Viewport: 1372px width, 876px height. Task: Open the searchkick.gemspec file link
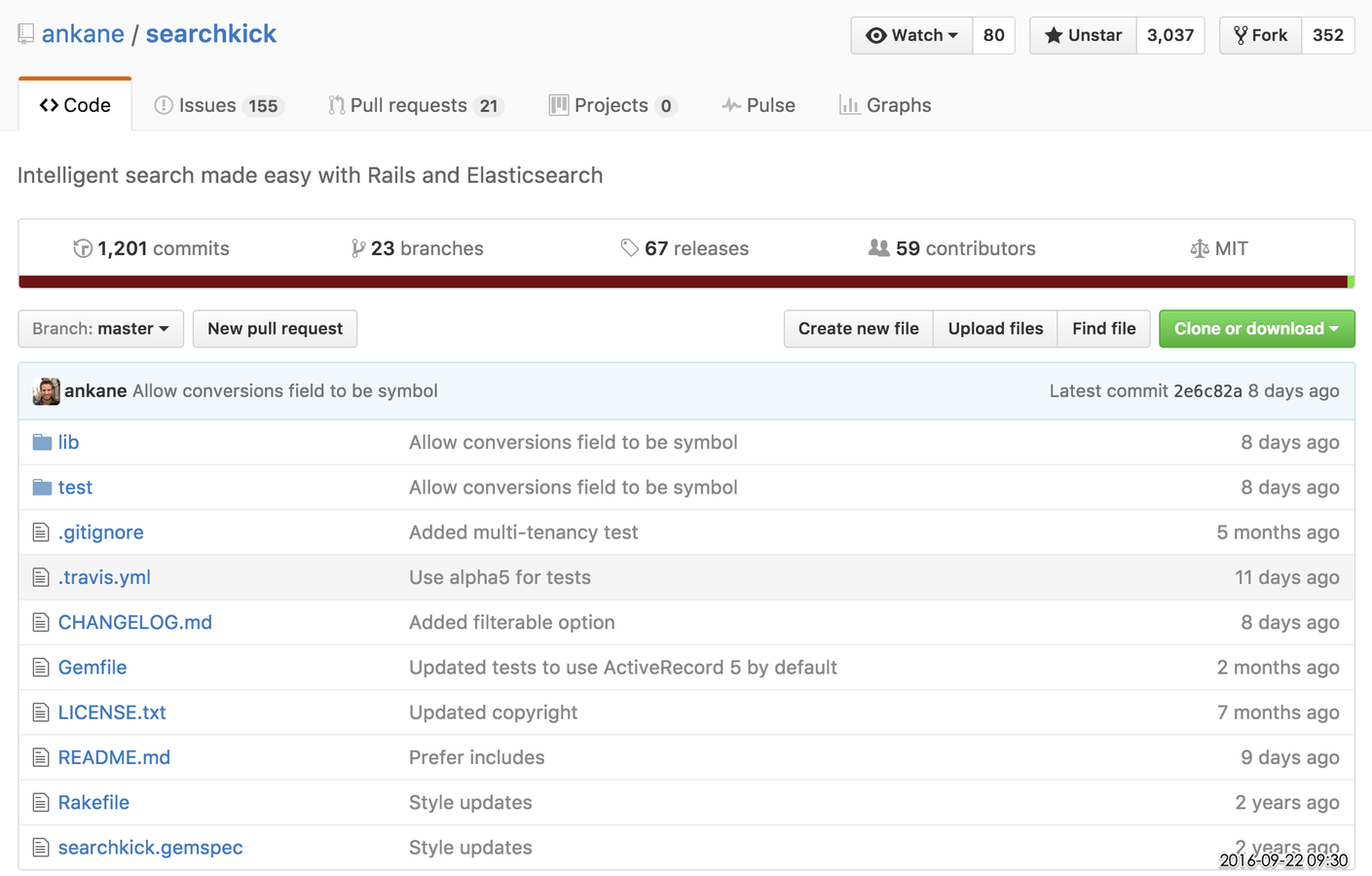coord(151,848)
